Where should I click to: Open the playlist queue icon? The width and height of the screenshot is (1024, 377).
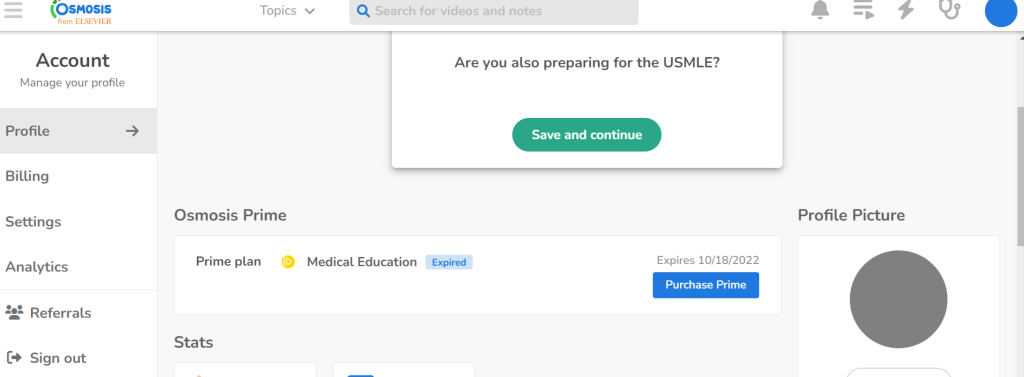click(x=863, y=10)
